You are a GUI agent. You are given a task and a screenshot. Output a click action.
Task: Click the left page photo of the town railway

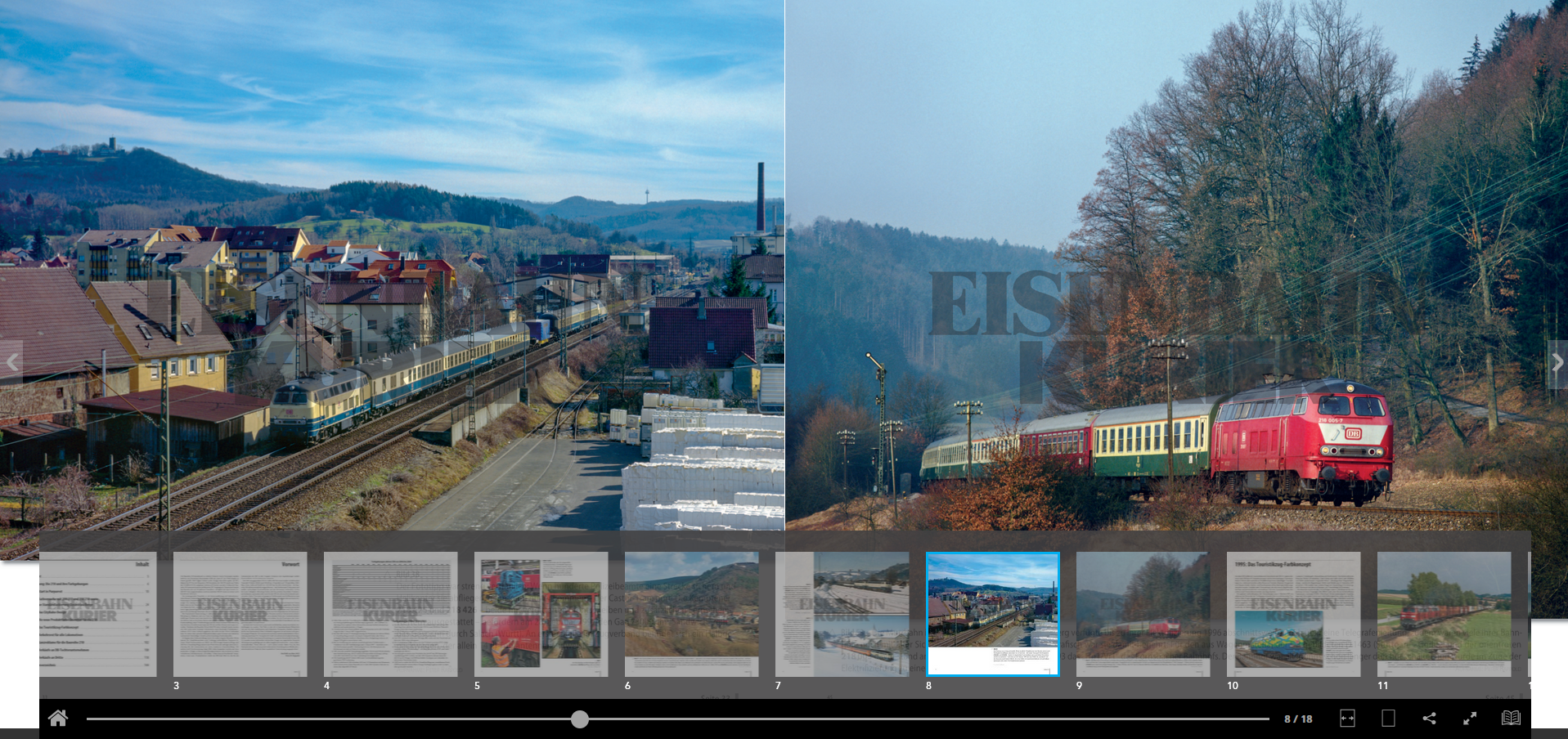[392, 265]
